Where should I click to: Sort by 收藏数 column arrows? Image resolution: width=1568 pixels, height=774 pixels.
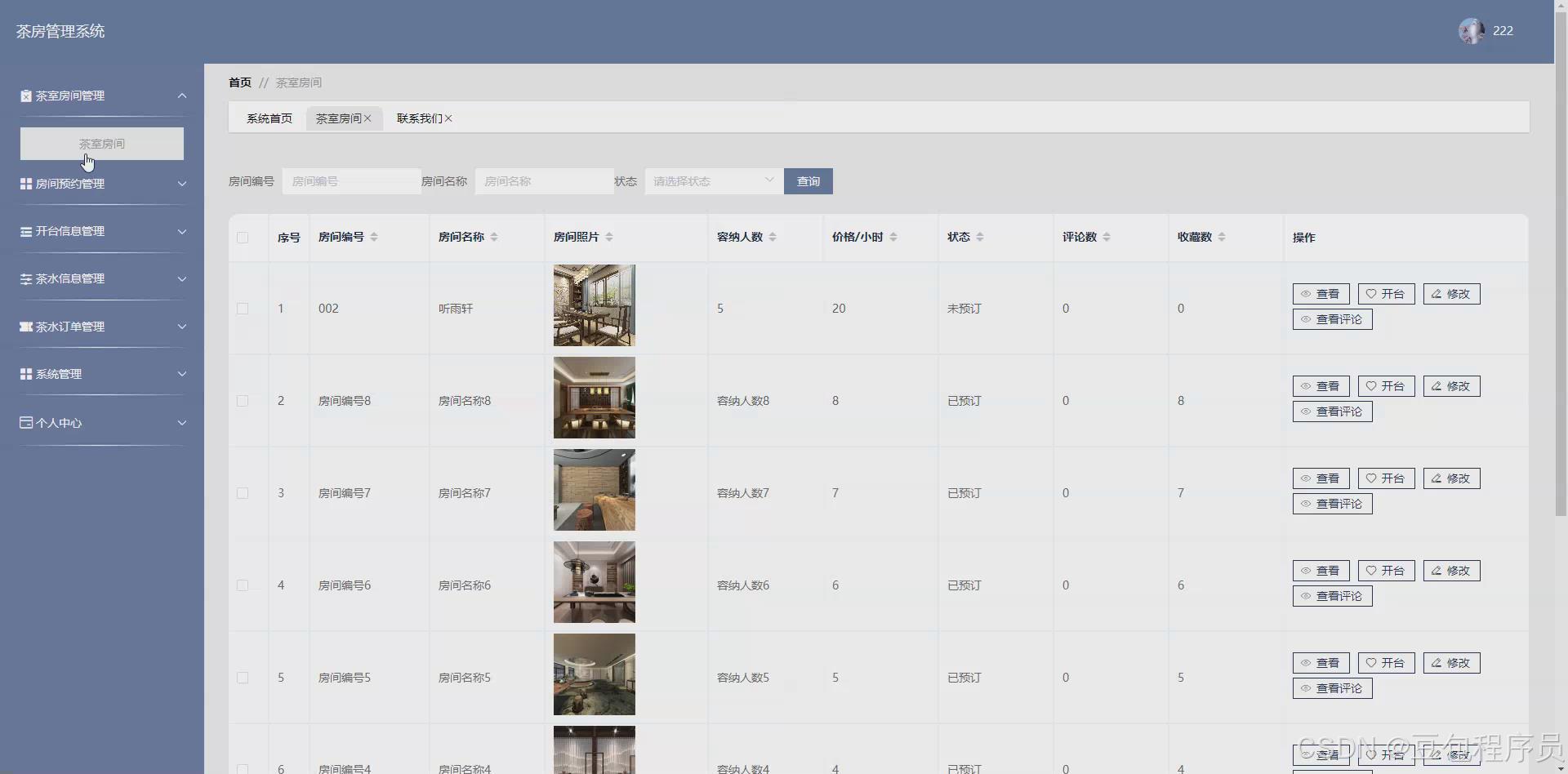pos(1222,237)
